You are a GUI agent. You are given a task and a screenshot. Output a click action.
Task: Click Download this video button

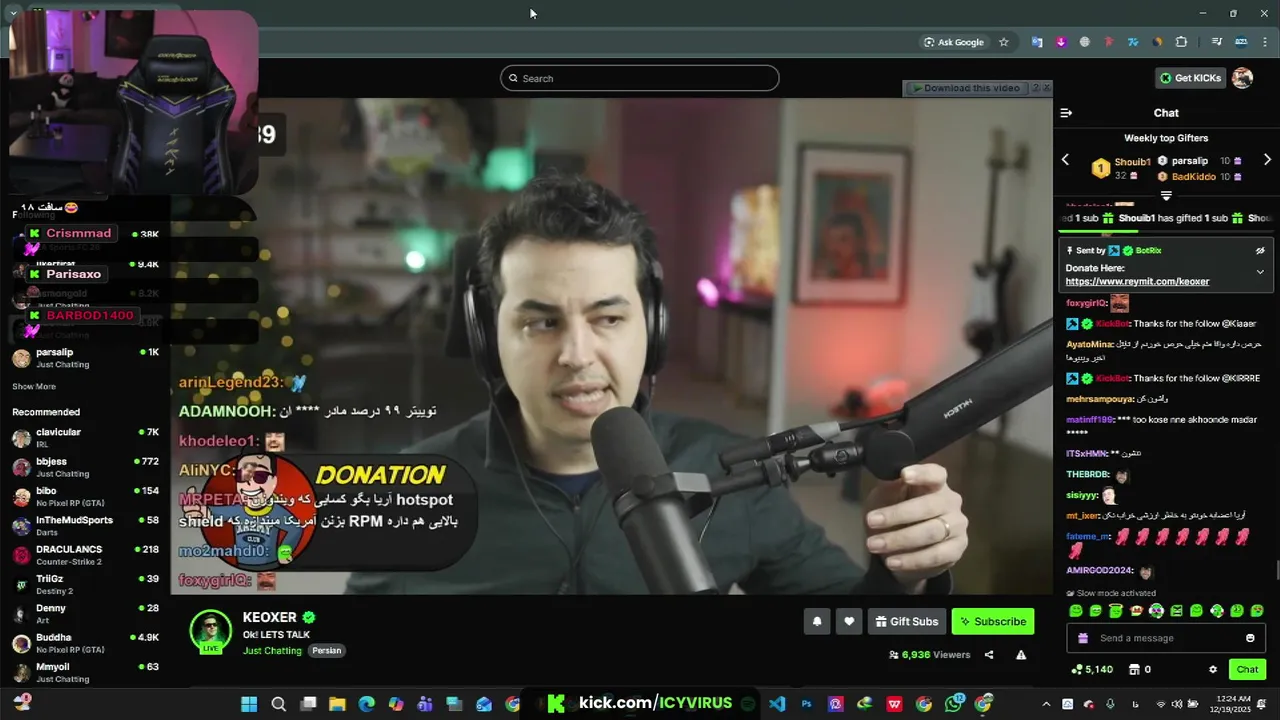pos(966,88)
